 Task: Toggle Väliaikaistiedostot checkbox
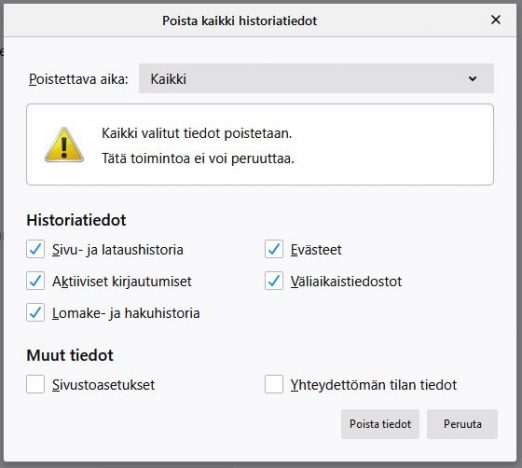[274, 281]
